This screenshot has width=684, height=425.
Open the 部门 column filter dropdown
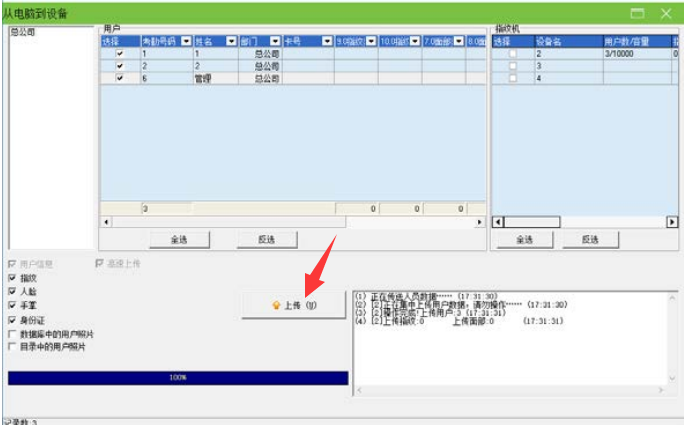(x=275, y=41)
